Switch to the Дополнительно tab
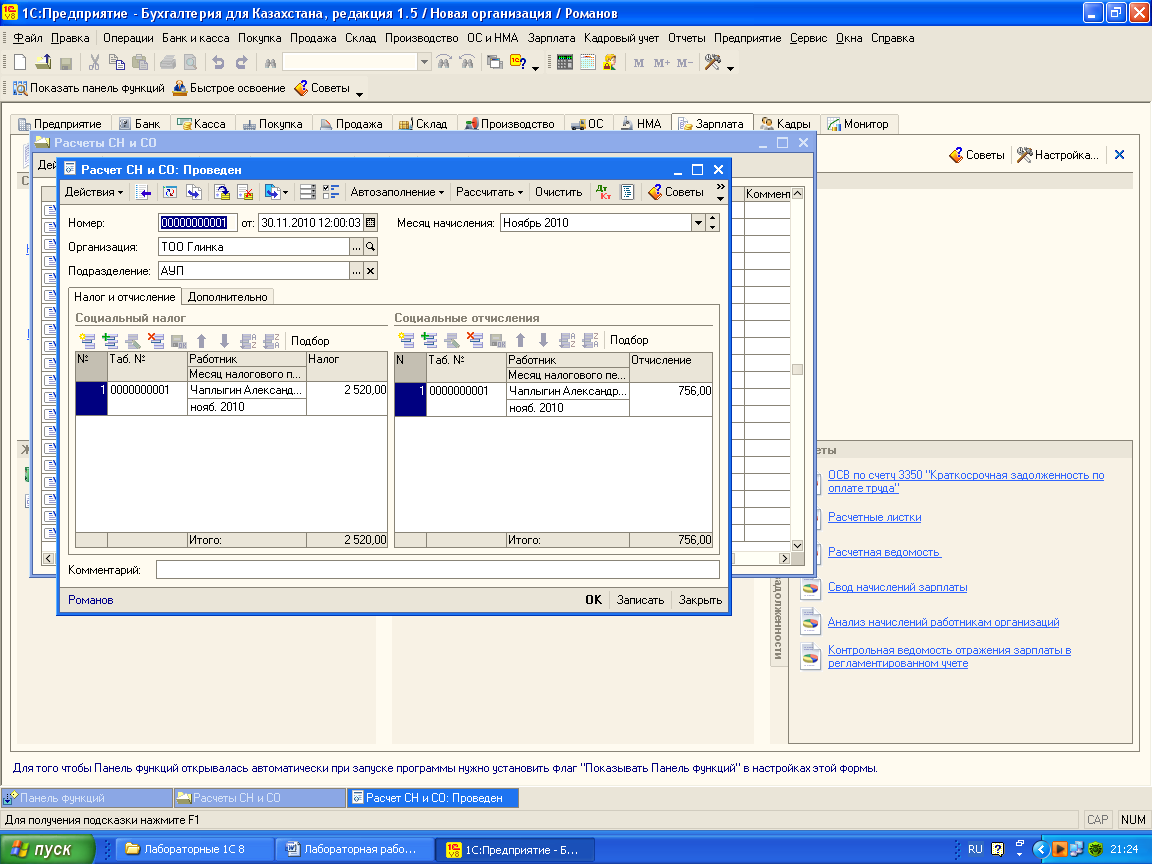This screenshot has height=864, width=1152. (x=227, y=297)
